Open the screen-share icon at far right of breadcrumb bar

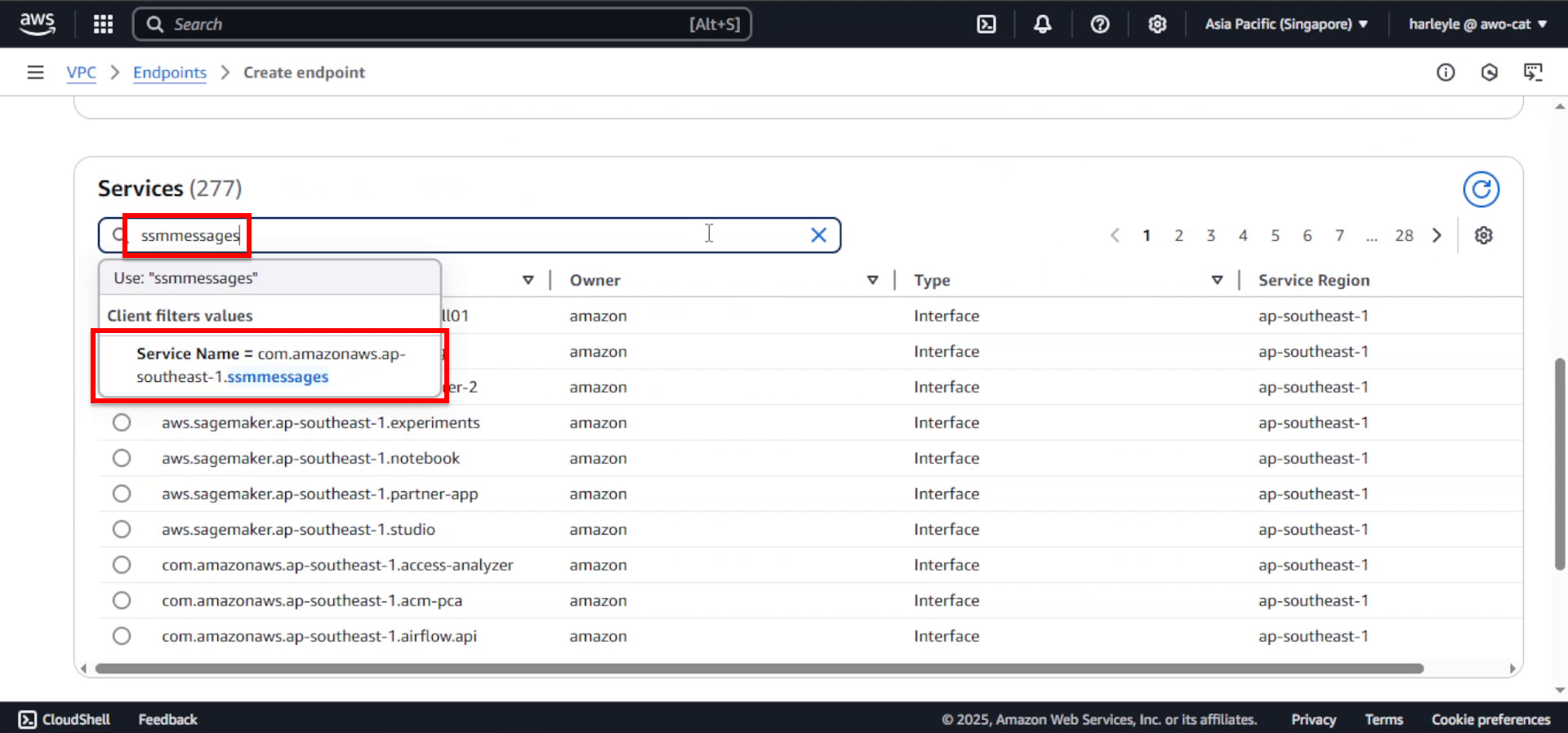click(x=1533, y=73)
